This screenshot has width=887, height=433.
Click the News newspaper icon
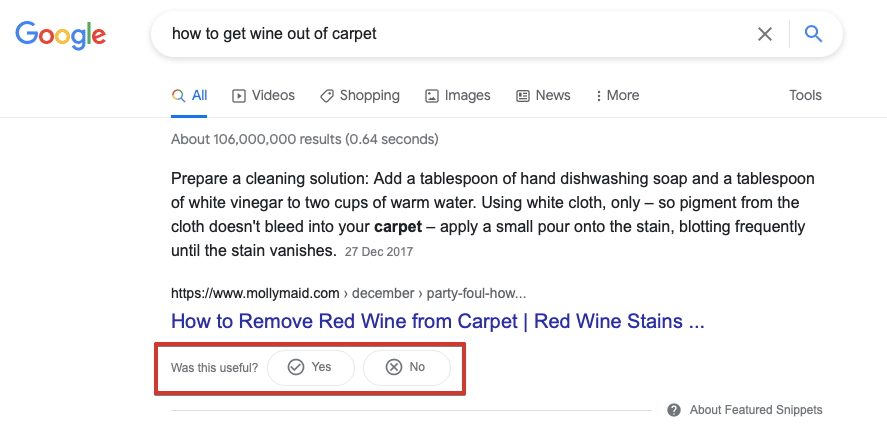(x=523, y=96)
